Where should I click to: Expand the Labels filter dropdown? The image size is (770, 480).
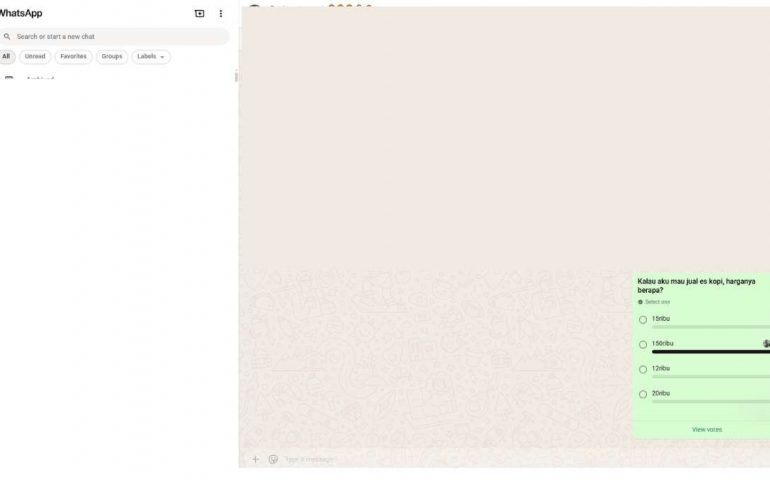click(151, 57)
